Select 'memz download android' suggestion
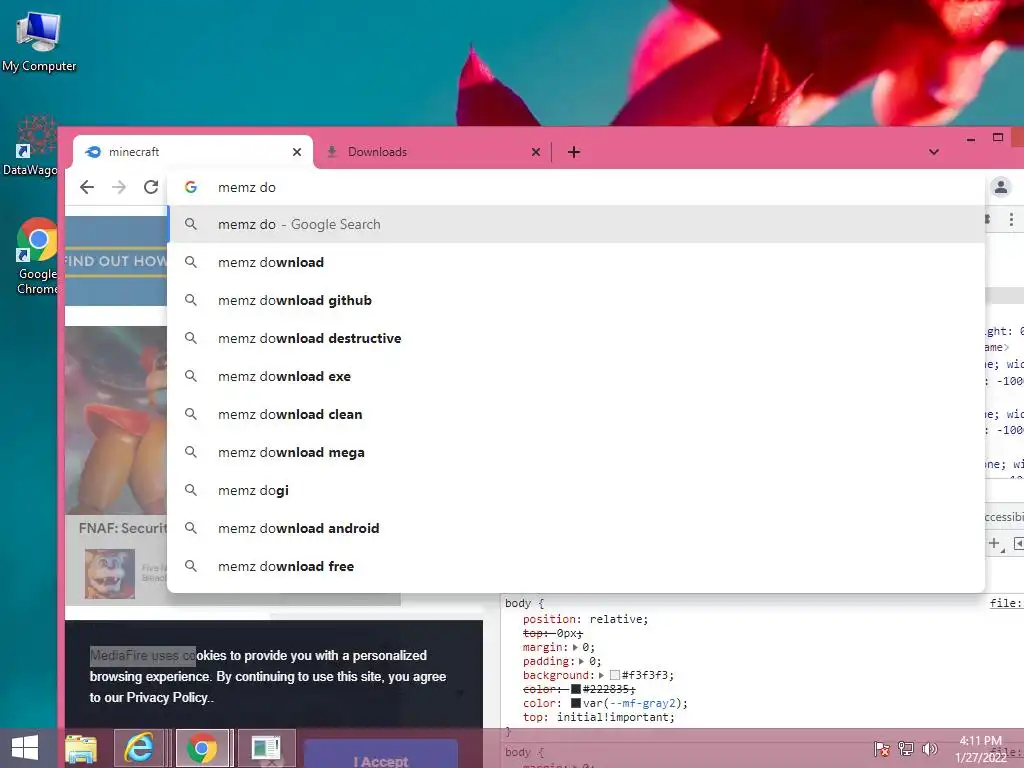Screen dimensions: 1024x768 coord(576,528)
